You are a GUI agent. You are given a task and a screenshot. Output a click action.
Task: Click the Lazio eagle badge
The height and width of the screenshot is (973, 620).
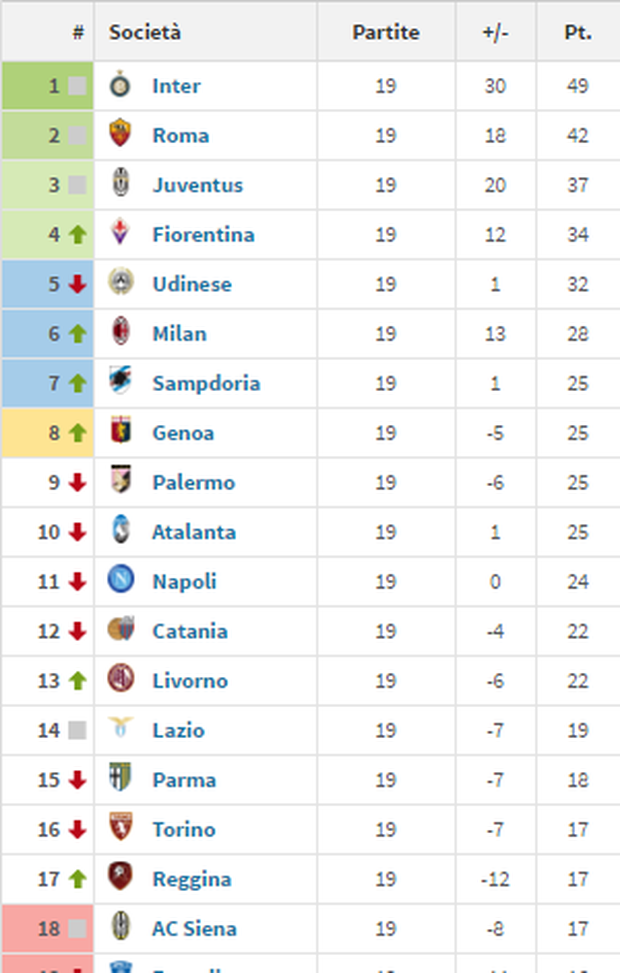pyautogui.click(x=122, y=730)
